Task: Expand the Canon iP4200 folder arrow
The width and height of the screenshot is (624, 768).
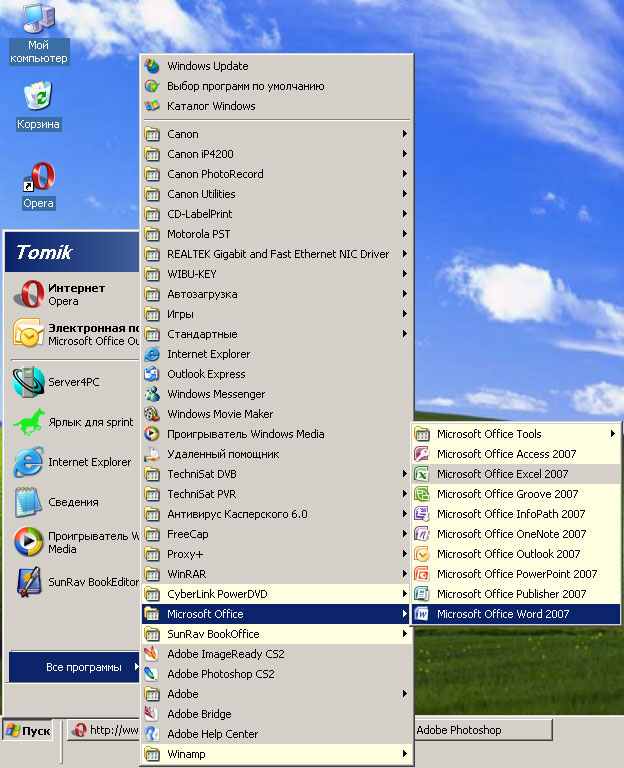Action: [405, 154]
